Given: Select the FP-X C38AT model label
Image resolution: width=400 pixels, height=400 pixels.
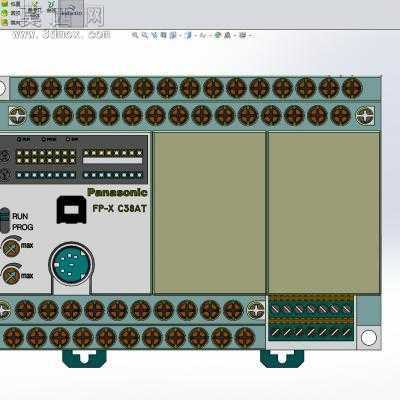Looking at the screenshot, I should 119,209.
